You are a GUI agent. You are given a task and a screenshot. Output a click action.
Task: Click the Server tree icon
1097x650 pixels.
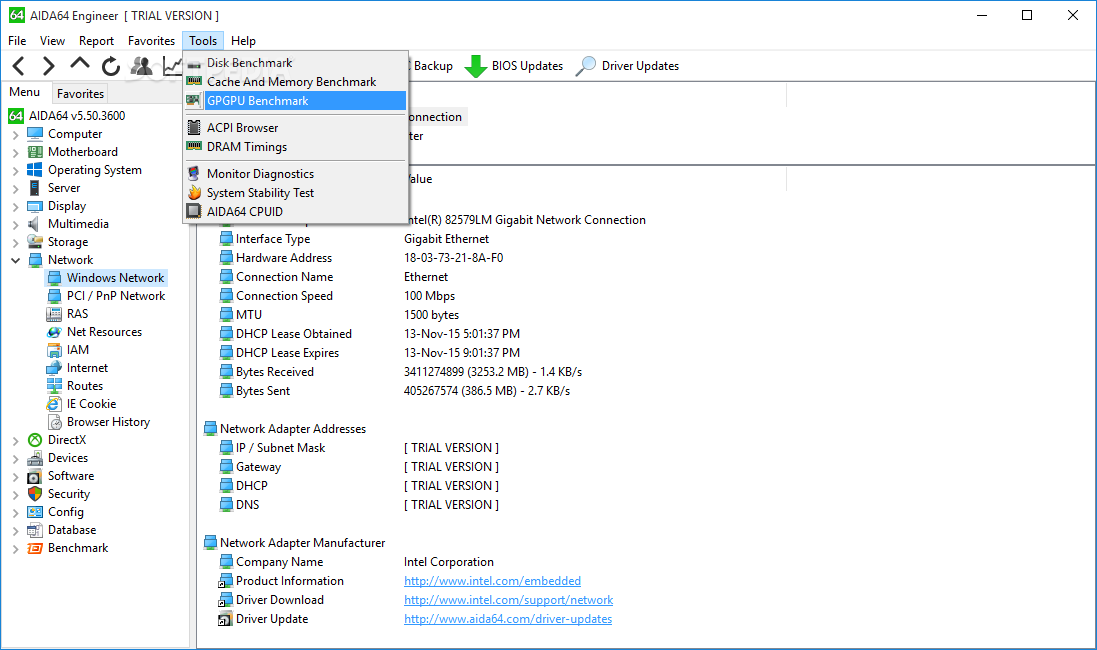click(x=35, y=188)
